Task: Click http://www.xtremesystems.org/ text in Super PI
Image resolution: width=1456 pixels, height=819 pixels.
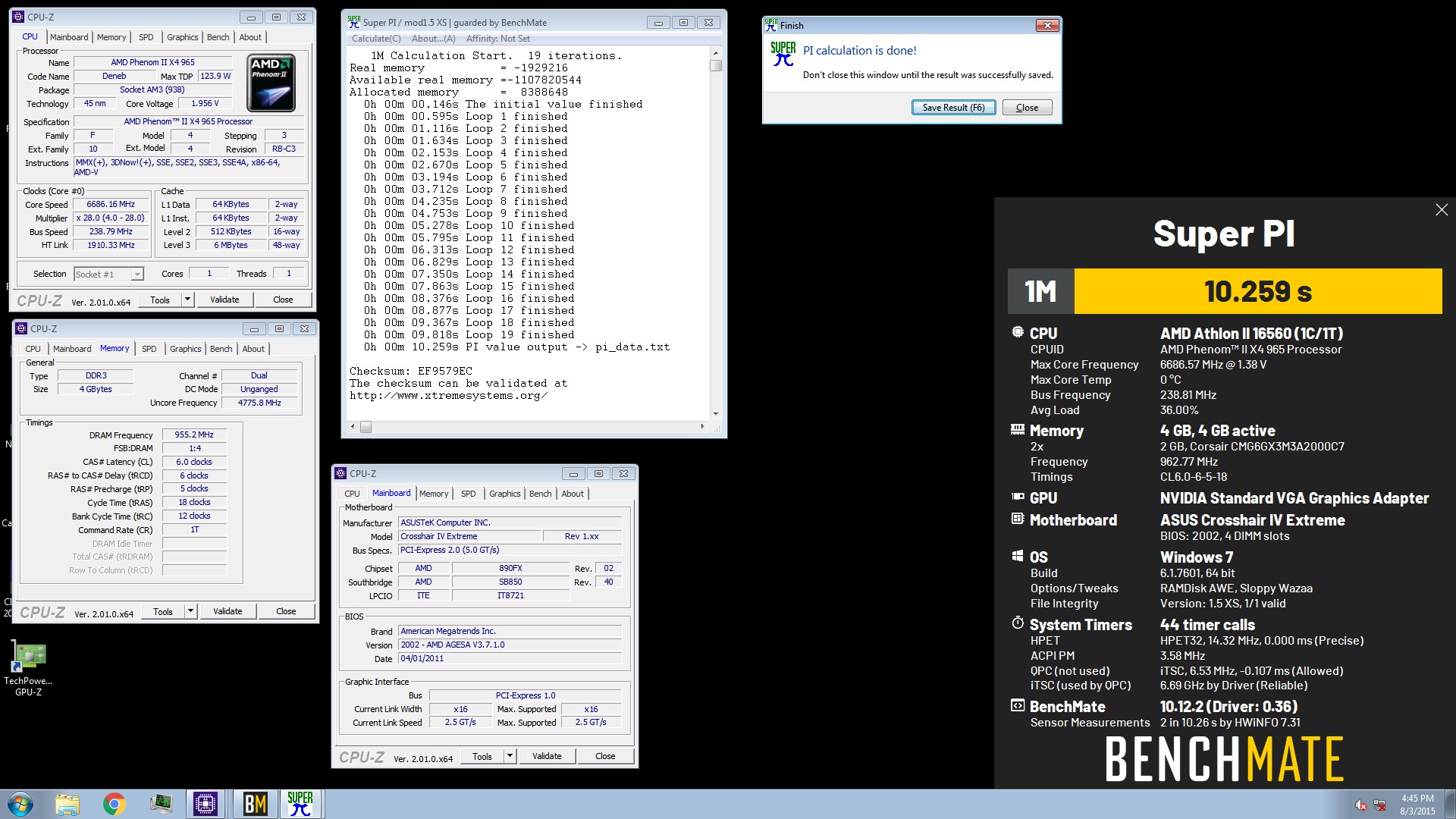Action: tap(448, 396)
